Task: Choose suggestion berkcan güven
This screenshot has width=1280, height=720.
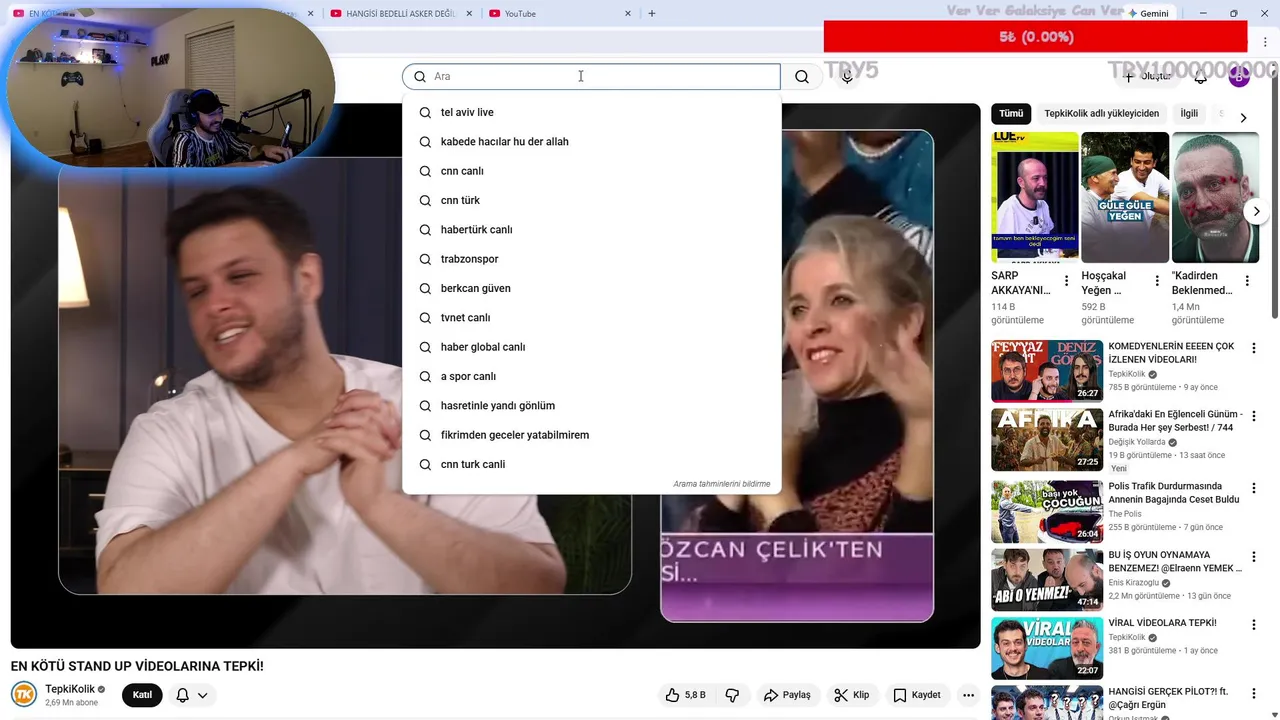Action: pos(591,288)
